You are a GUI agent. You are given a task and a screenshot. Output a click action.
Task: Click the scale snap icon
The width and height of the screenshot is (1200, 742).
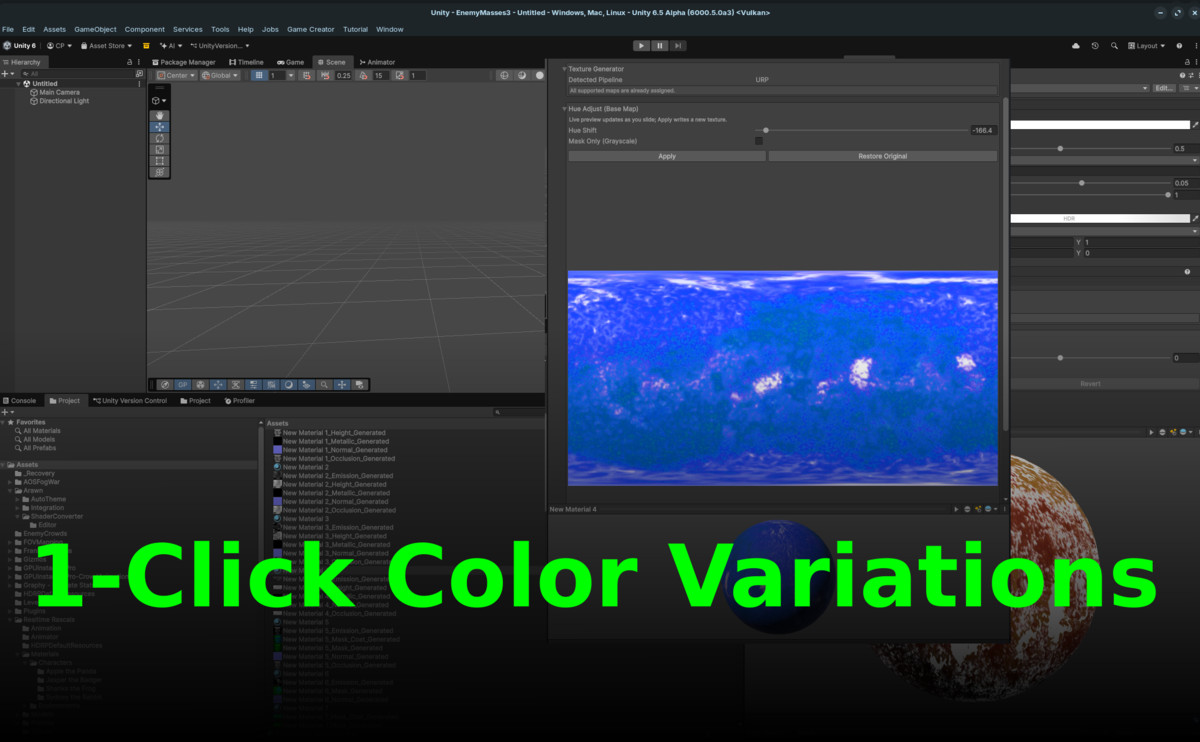click(400, 75)
